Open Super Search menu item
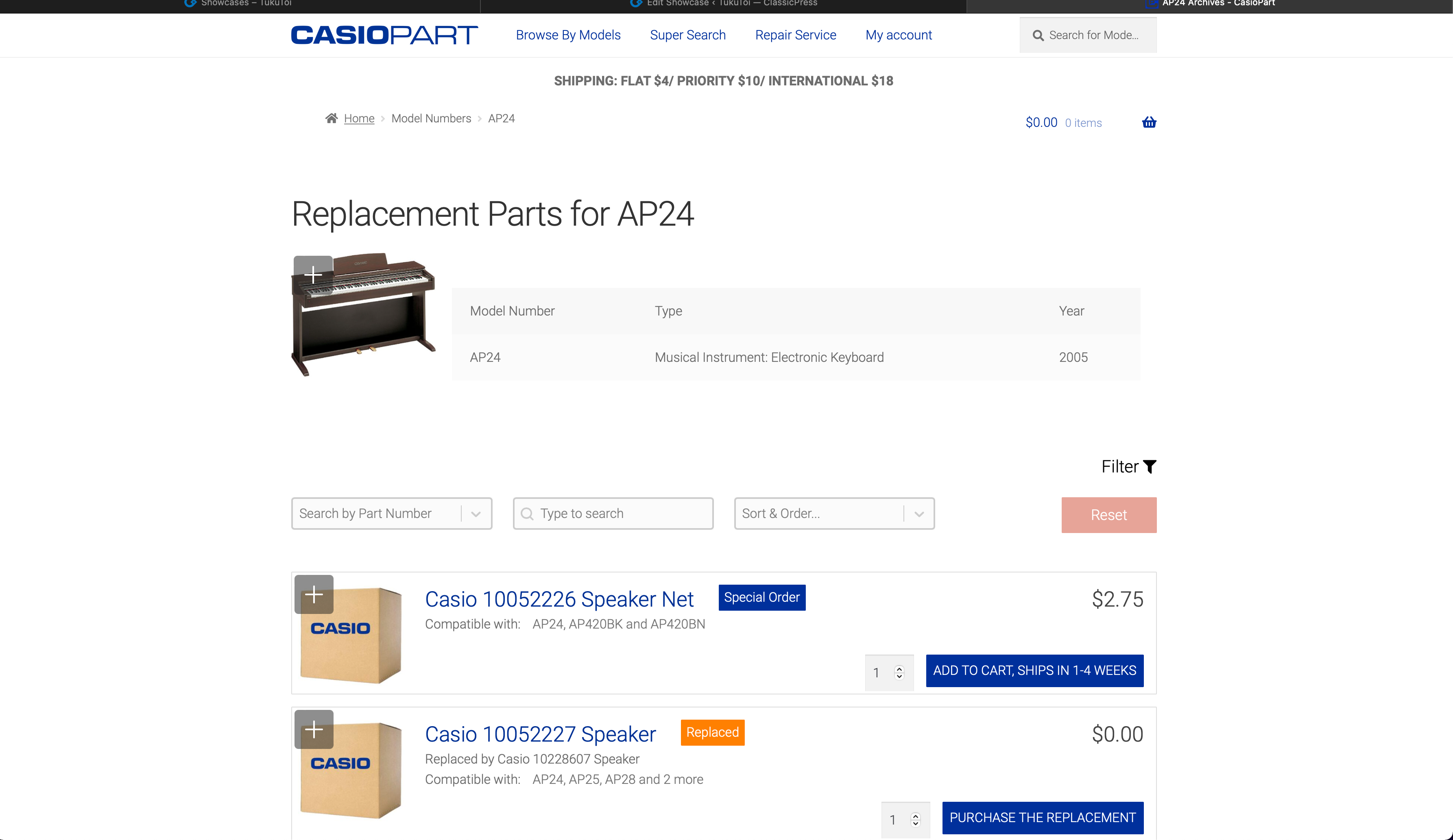Screen dimensions: 1453x840 coord(688,35)
